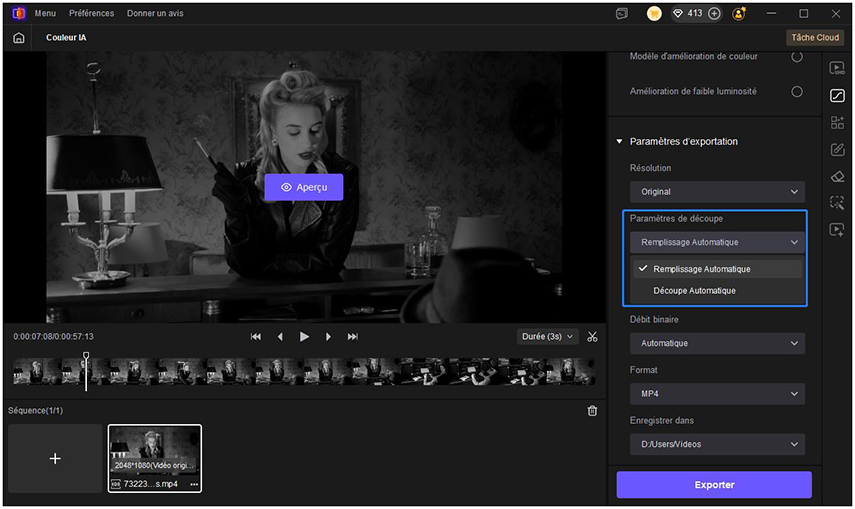
Task: Open the message center icon
Action: tap(622, 14)
